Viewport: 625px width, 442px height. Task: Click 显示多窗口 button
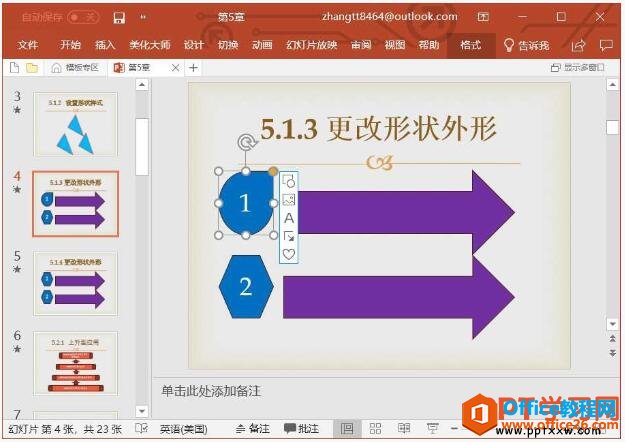pyautogui.click(x=578, y=68)
